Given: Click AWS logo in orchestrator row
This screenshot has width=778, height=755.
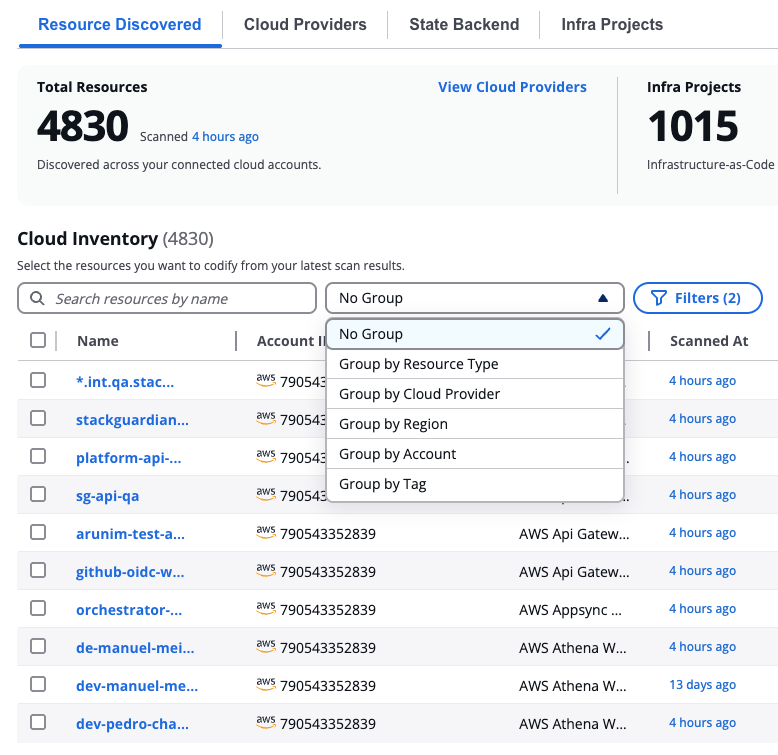Looking at the screenshot, I should click(266, 609).
